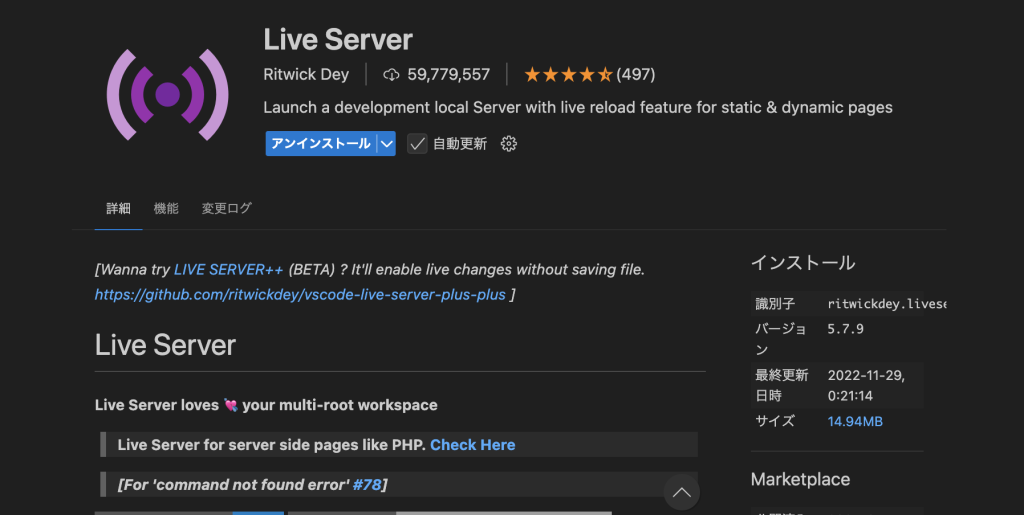Open the star rating reviews

[589, 74]
